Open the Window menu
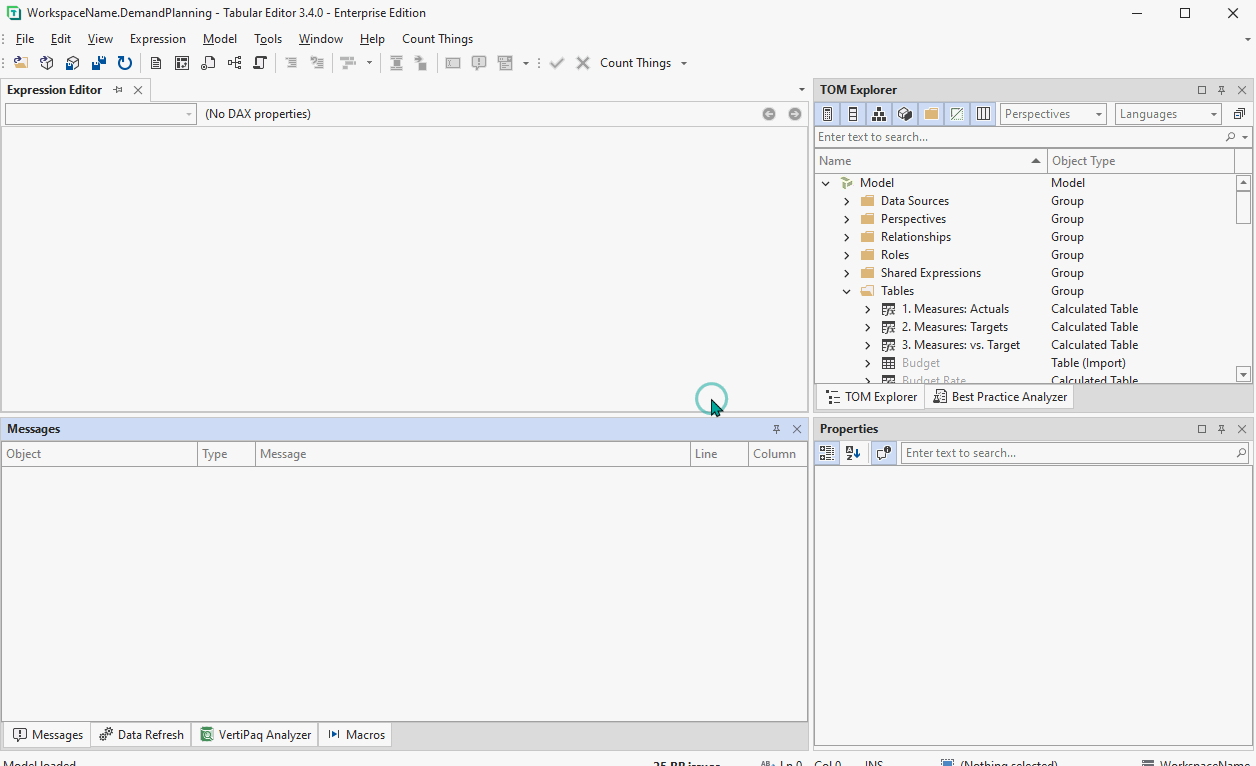The image size is (1256, 766). click(x=320, y=39)
